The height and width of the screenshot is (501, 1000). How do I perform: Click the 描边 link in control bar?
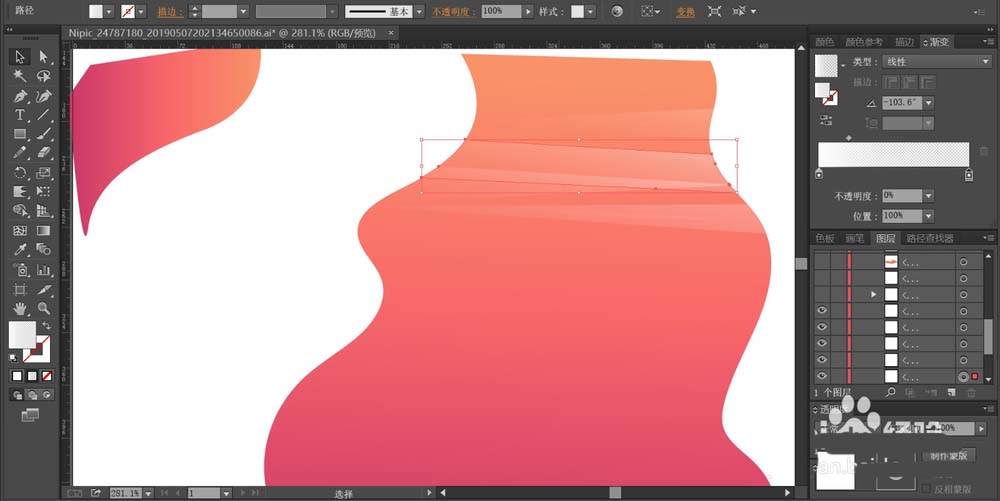170,11
